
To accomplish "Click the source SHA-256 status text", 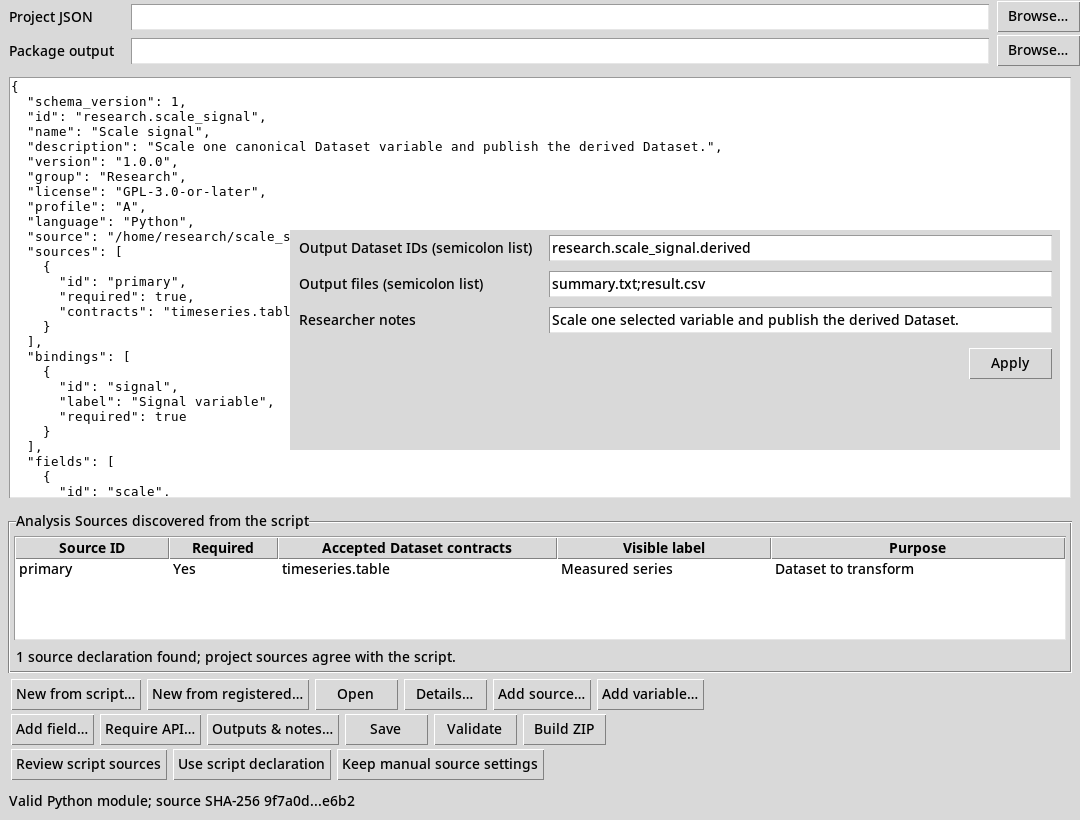I will (x=182, y=801).
